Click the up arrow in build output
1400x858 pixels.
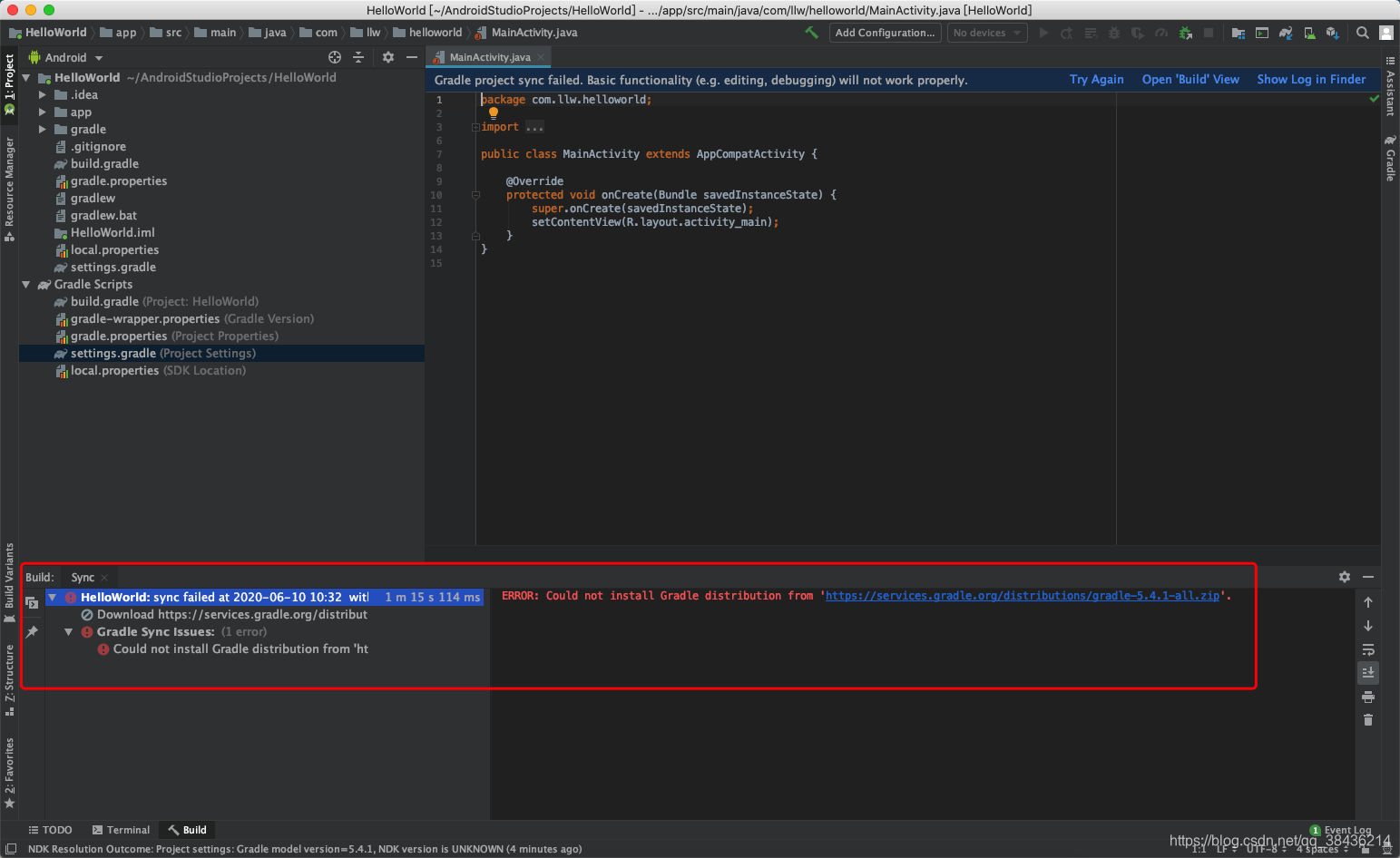1368,602
